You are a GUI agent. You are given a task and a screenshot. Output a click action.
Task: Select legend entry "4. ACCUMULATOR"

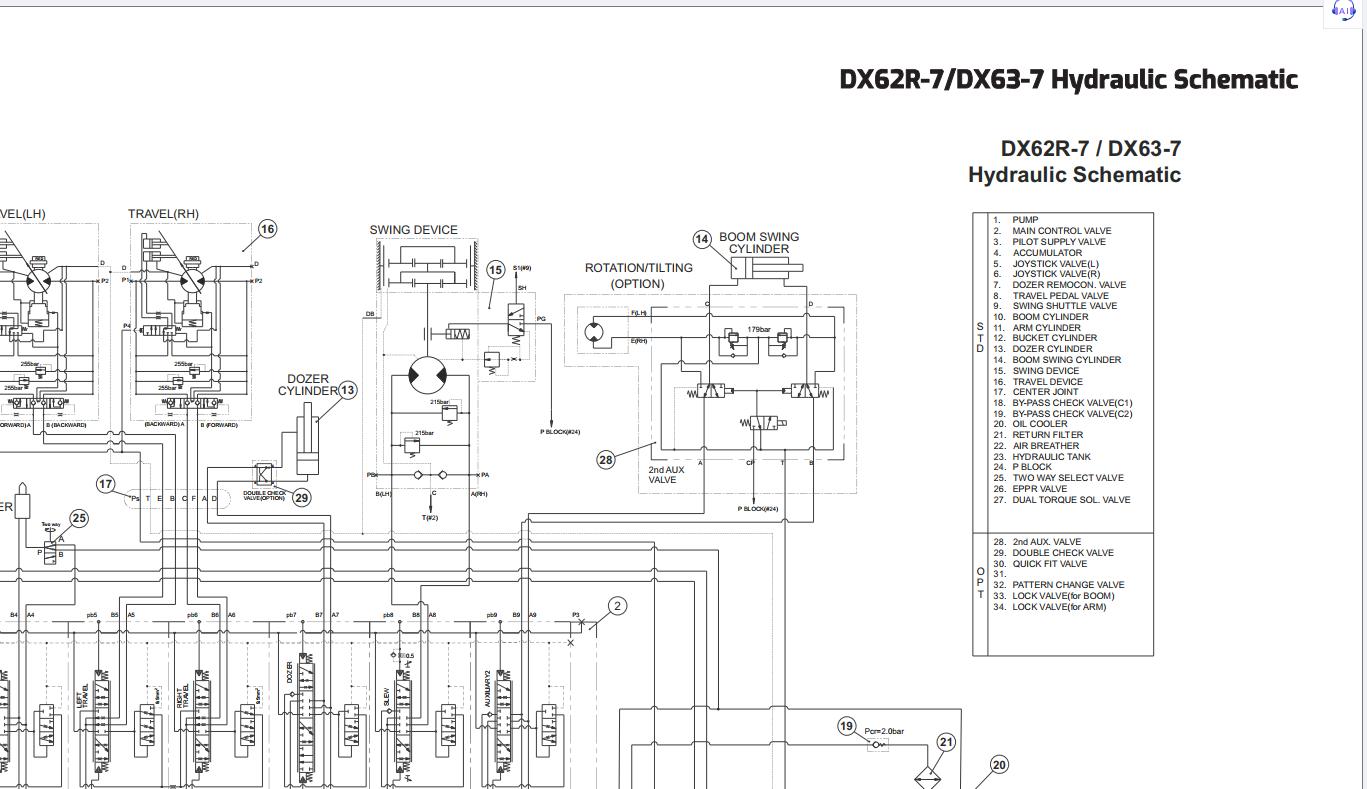pyautogui.click(x=1036, y=253)
